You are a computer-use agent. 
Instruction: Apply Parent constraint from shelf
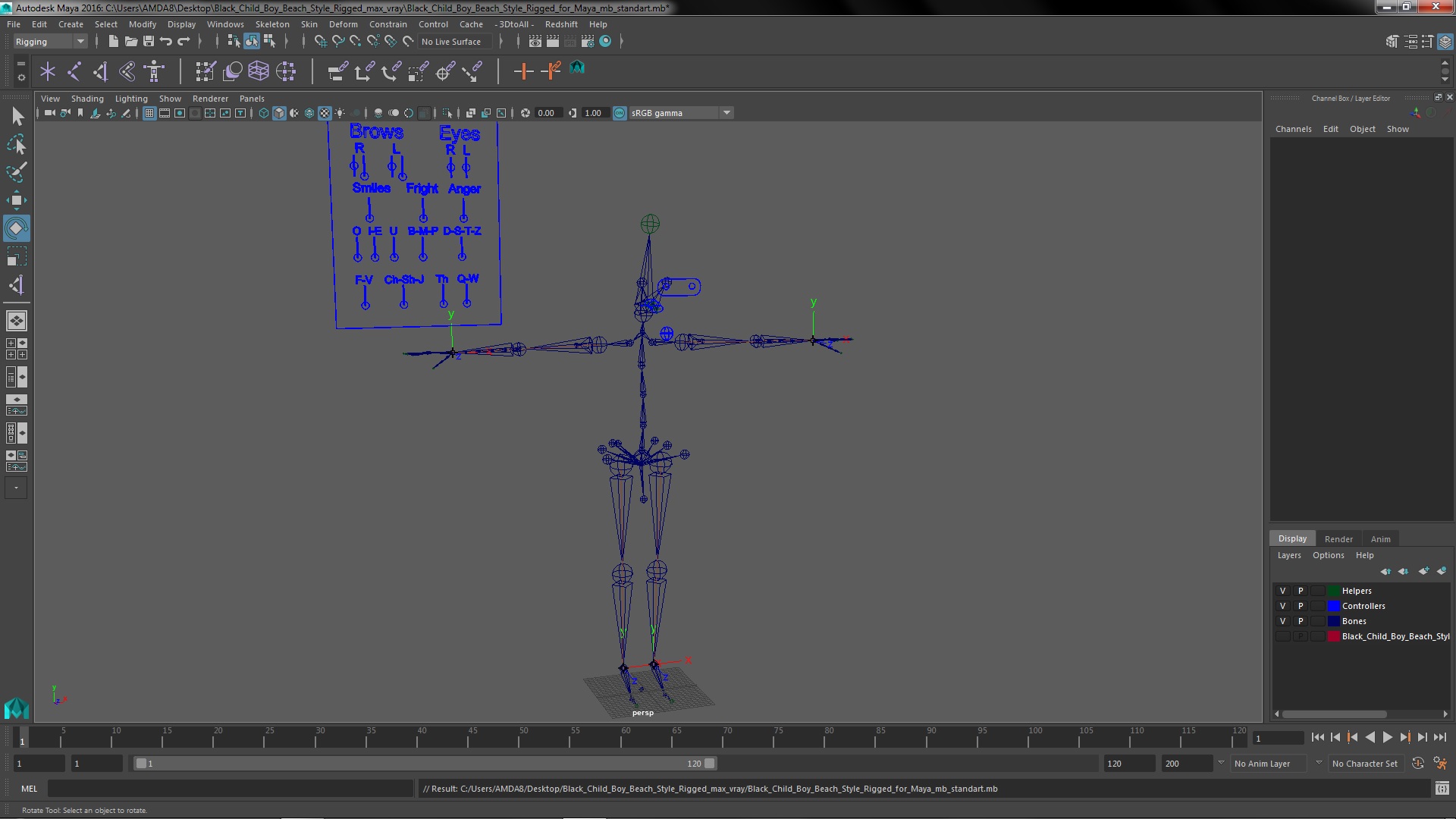tap(337, 72)
